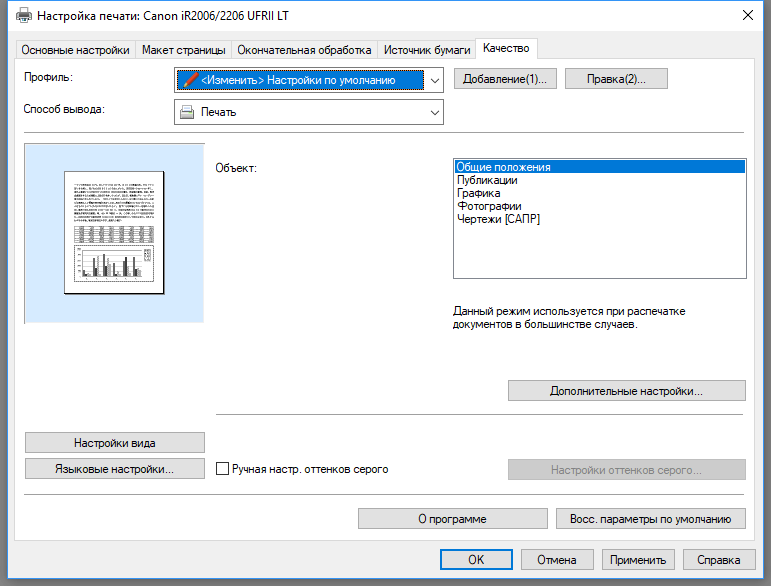Enable Ручная настр. оттенков серого checkbox
This screenshot has width=771, height=586.
[x=222, y=469]
